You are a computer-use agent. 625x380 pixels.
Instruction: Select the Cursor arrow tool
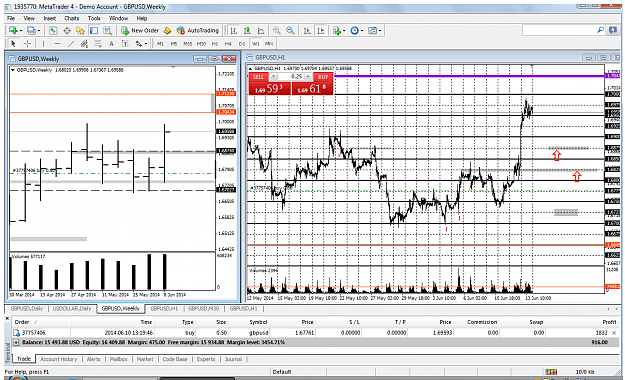click(x=13, y=43)
